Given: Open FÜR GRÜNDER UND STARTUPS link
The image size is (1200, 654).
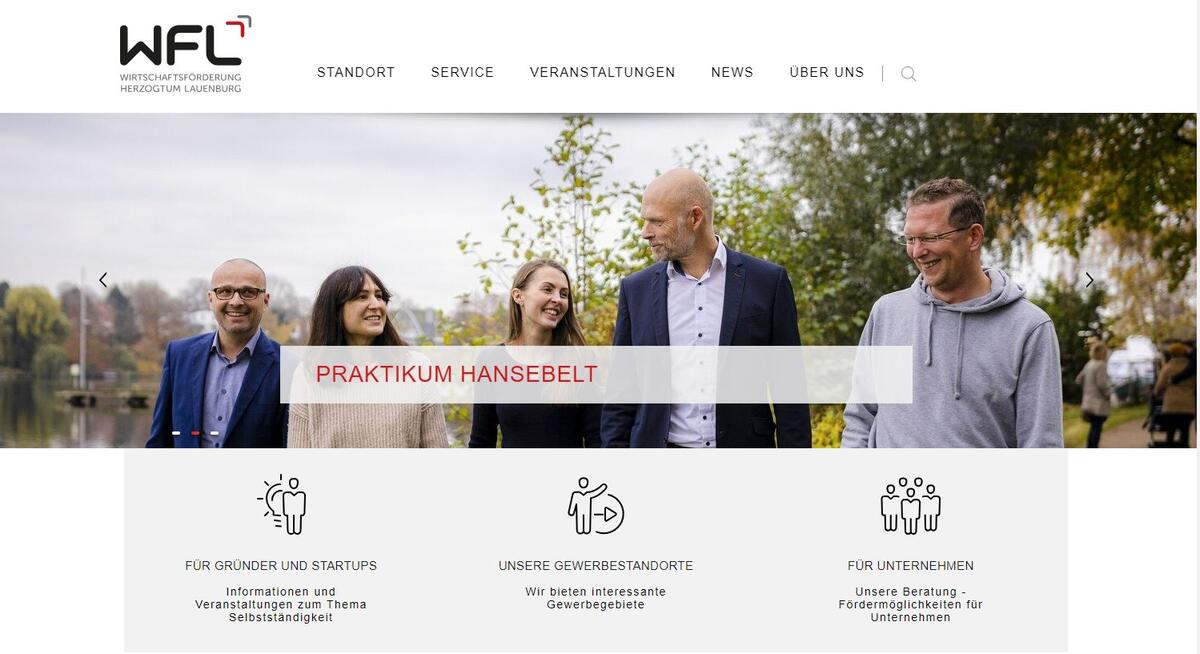Looking at the screenshot, I should click(x=281, y=566).
